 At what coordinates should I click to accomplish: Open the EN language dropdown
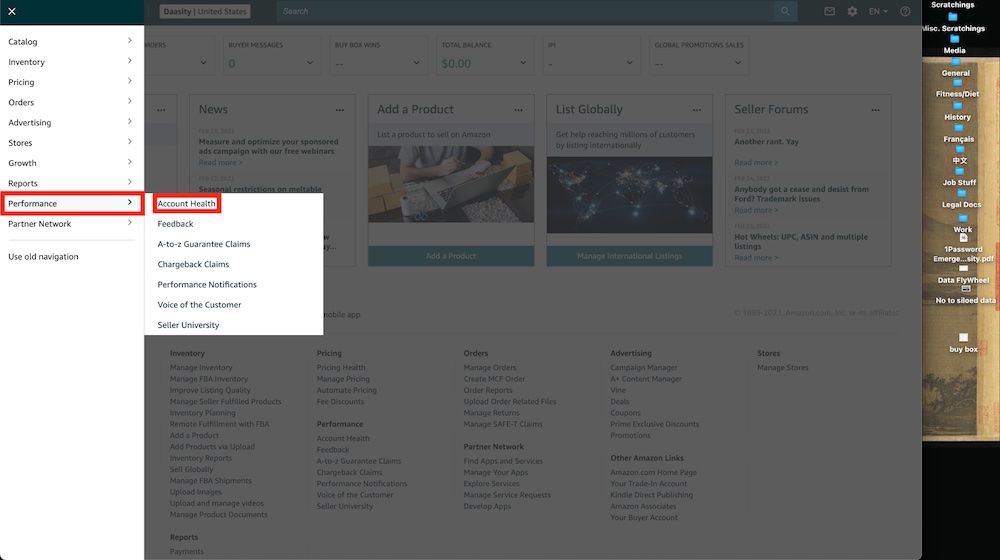[x=878, y=11]
